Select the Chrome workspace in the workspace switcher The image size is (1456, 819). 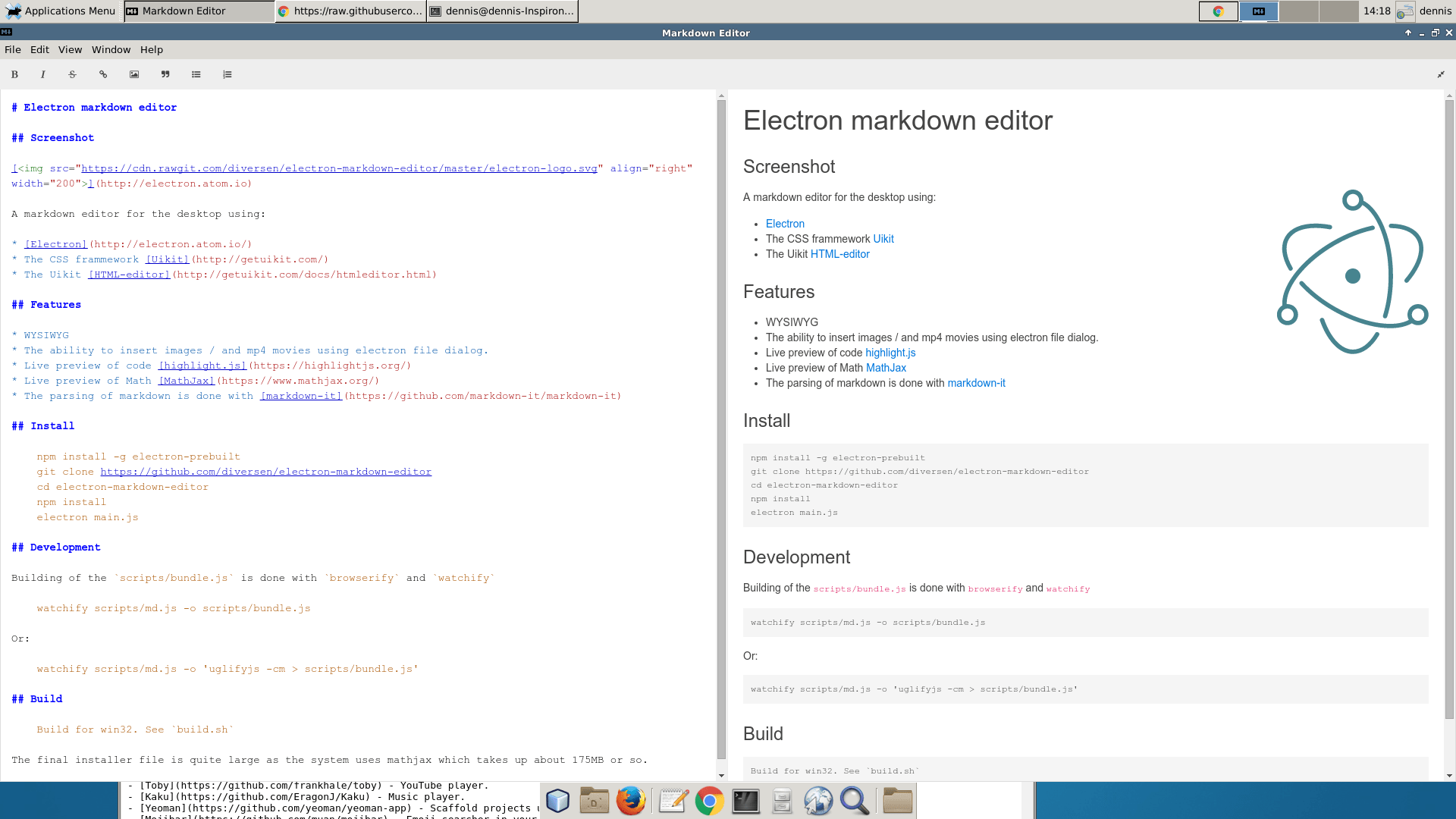click(1218, 11)
